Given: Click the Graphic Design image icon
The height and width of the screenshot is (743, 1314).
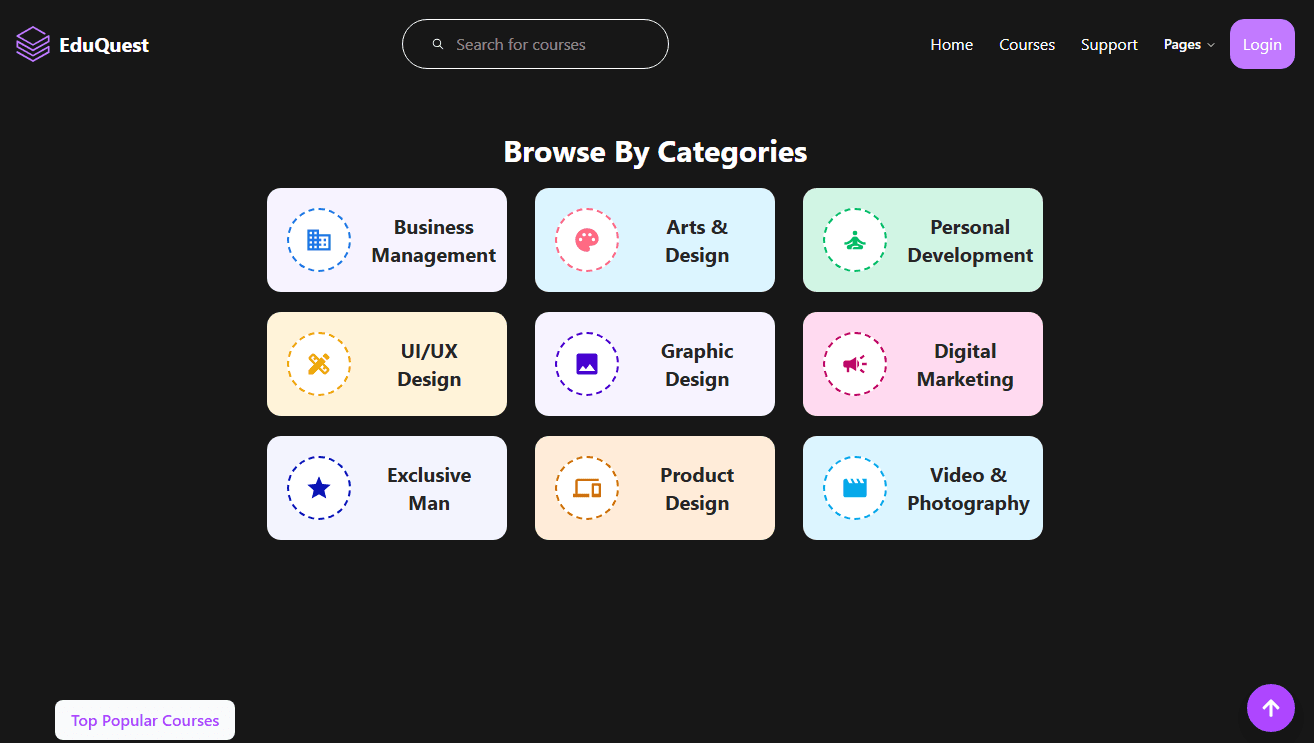Looking at the screenshot, I should (x=587, y=364).
